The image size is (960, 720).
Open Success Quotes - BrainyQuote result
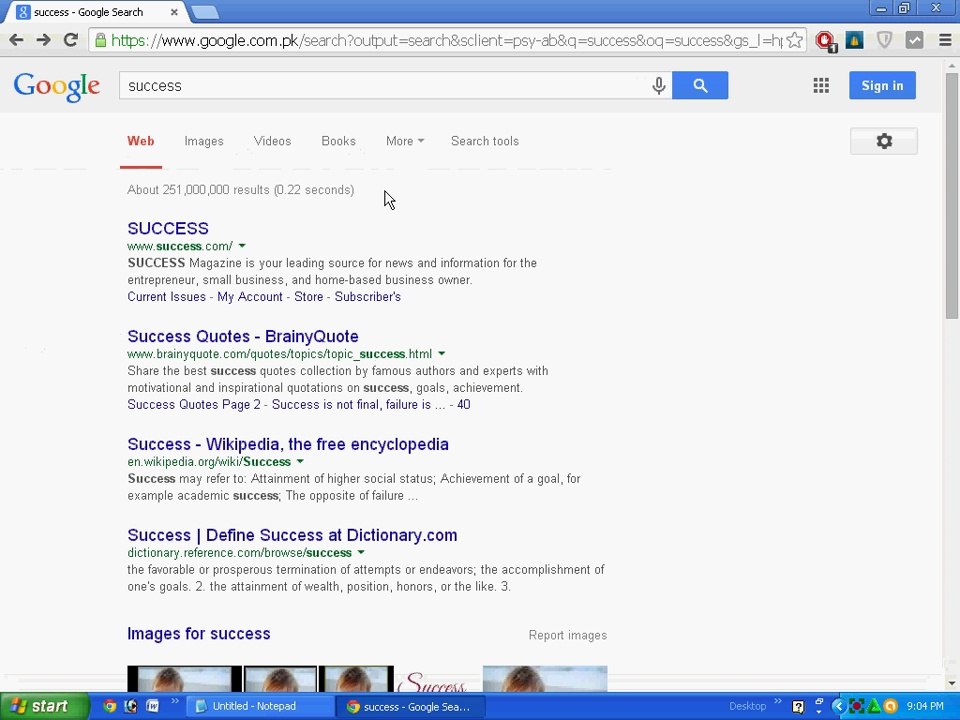click(243, 336)
